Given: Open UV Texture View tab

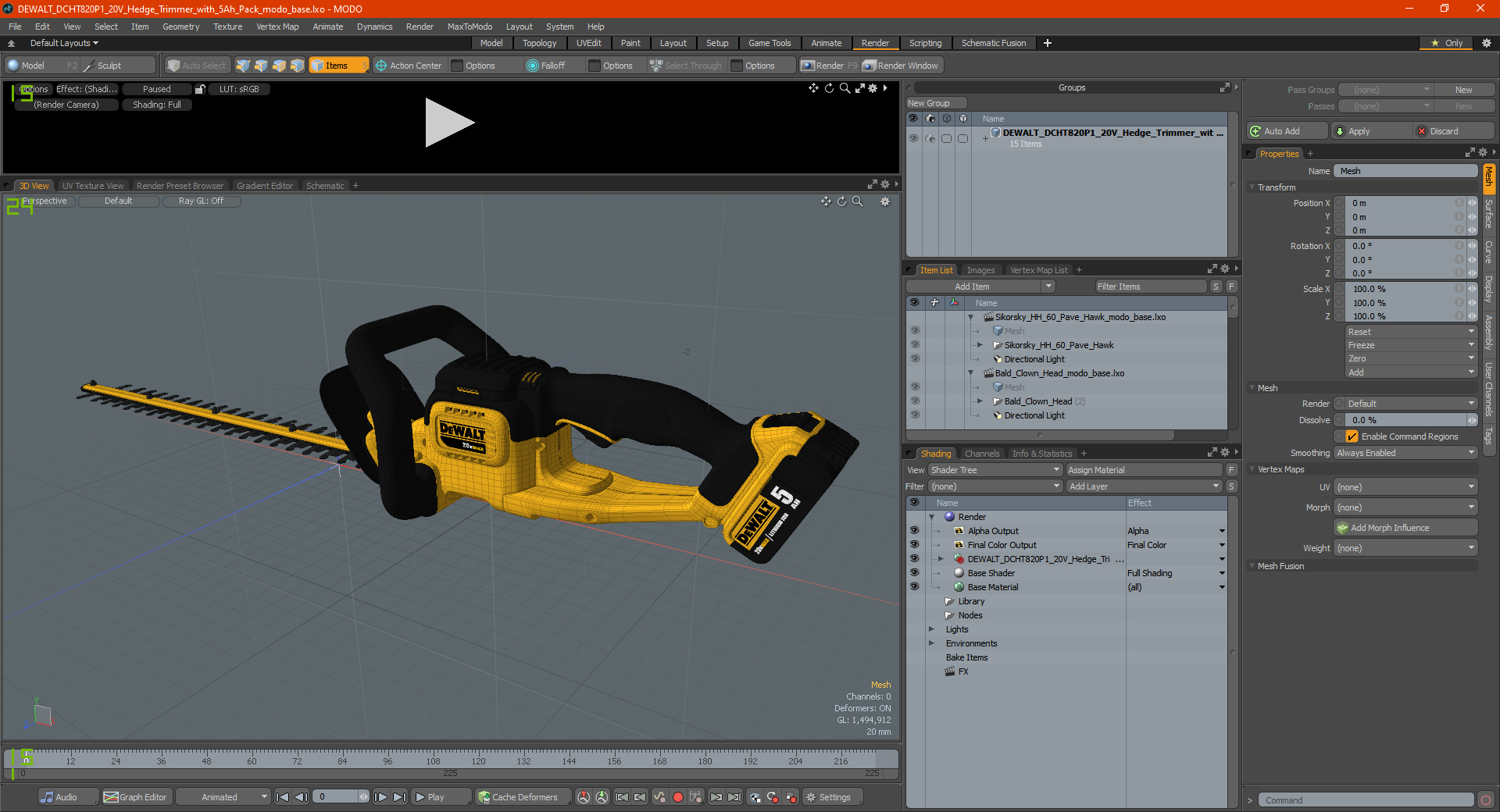Looking at the screenshot, I should tap(93, 186).
